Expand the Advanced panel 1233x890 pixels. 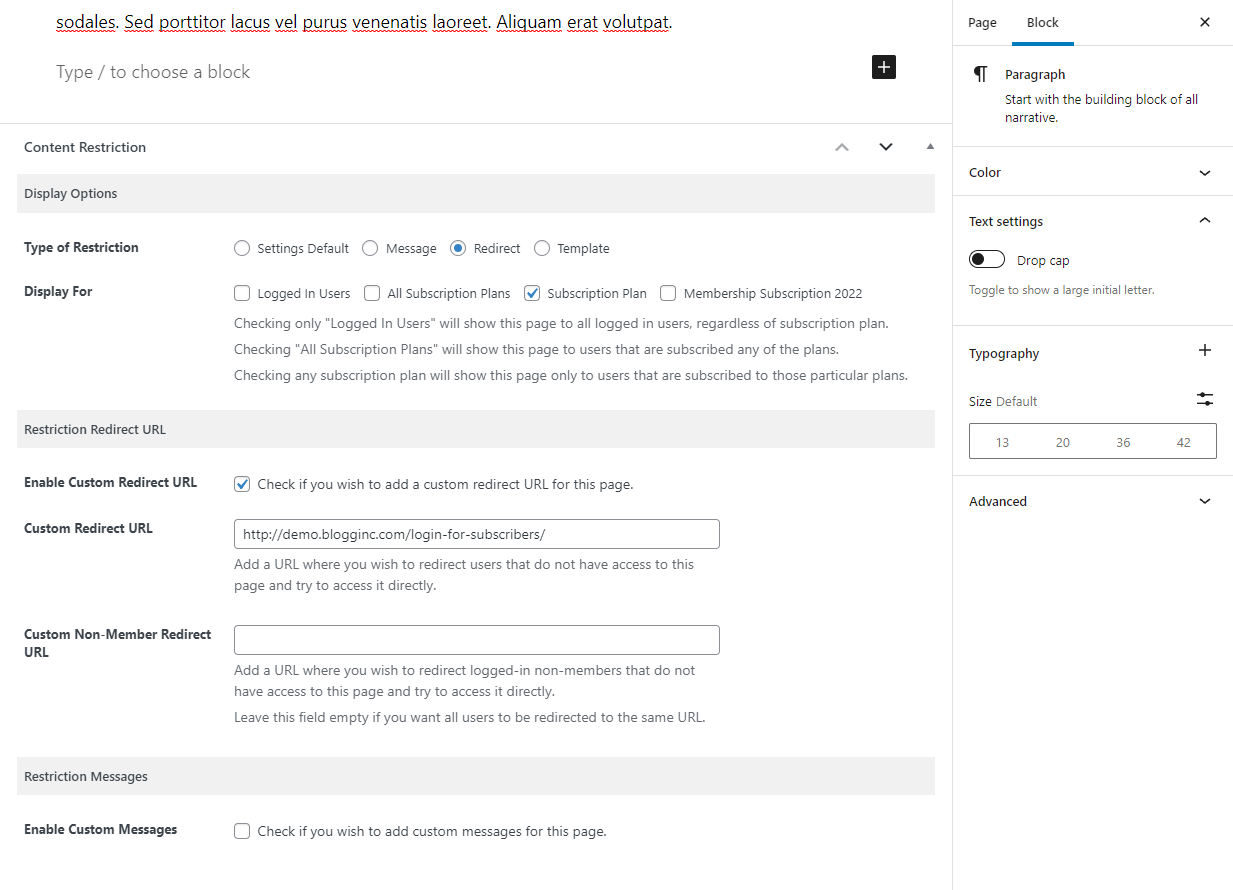[x=1092, y=501]
